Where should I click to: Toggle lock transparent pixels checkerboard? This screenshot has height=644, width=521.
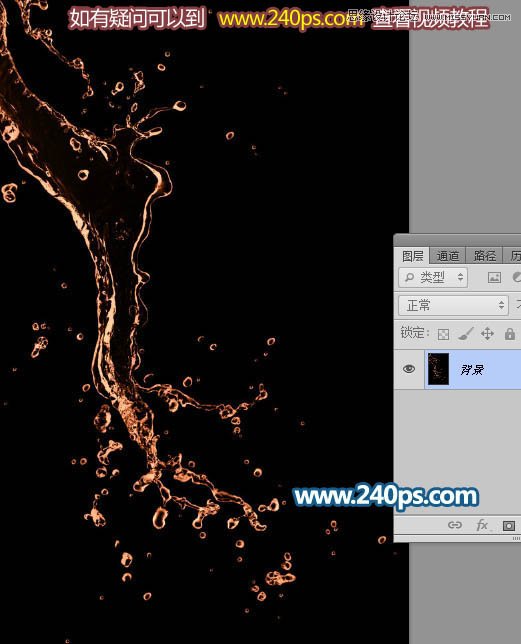[443, 334]
